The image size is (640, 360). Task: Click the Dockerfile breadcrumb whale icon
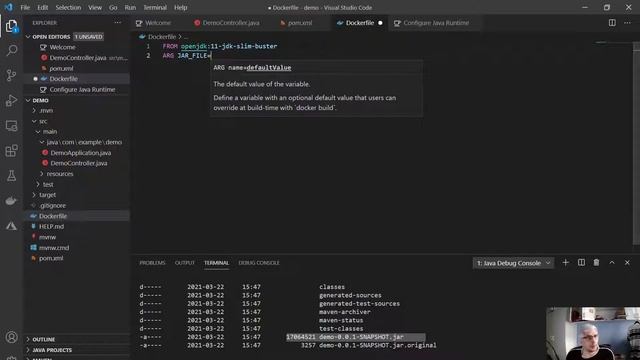point(142,37)
